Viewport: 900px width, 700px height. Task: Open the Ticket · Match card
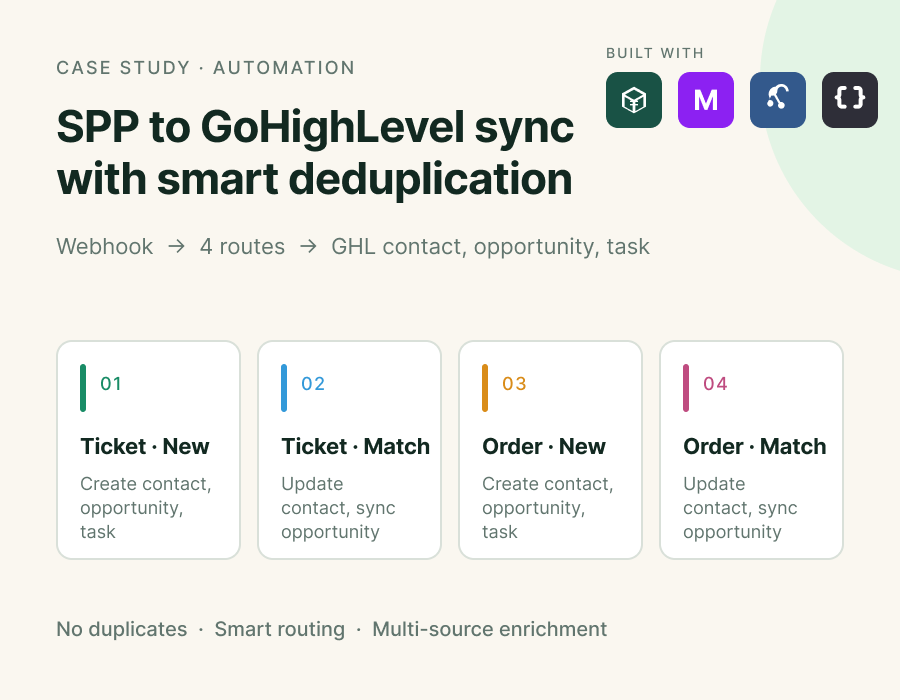point(349,450)
